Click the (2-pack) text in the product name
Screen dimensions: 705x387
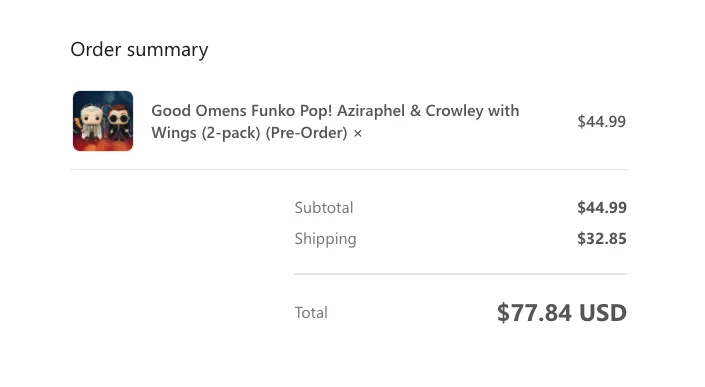click(x=231, y=133)
